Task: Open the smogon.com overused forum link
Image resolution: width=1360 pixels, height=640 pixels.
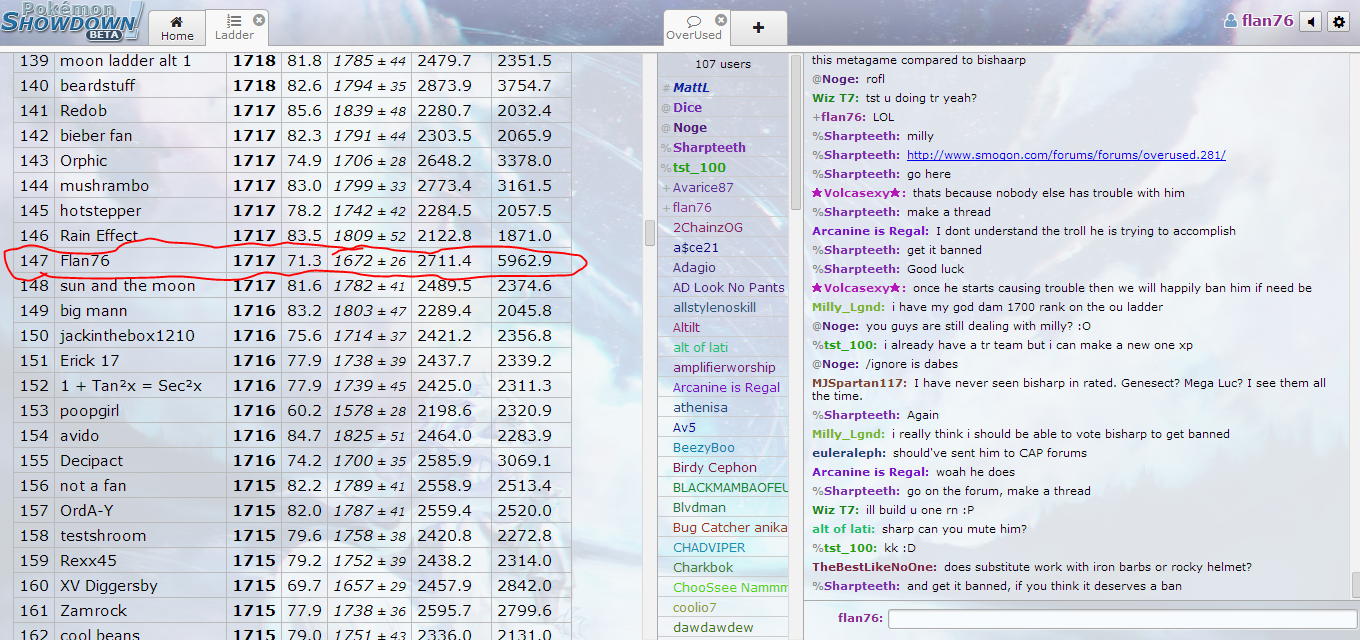Action: tap(1066, 155)
